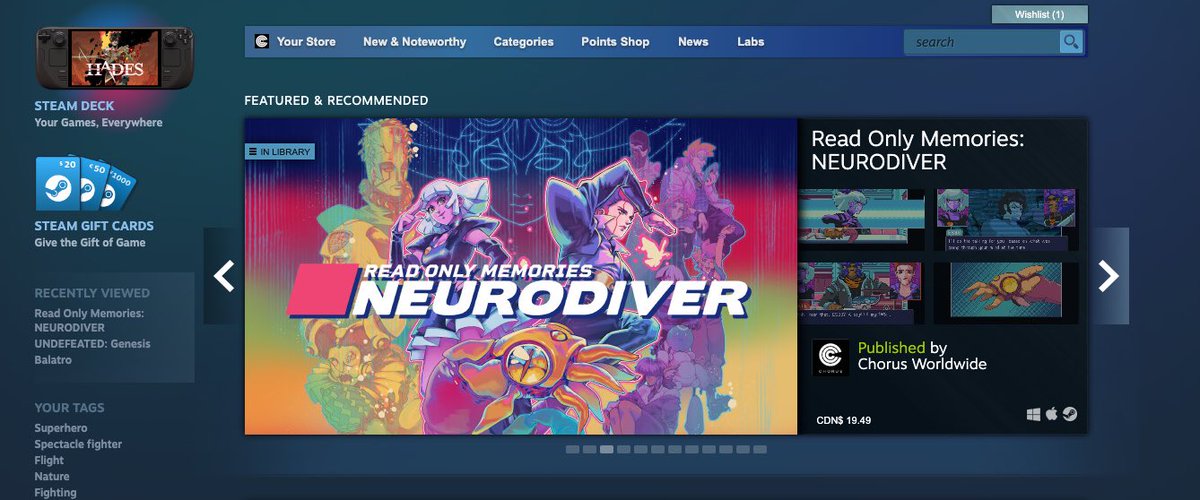Click the Give the Gift of Game caption
1200x500 pixels.
(90, 243)
